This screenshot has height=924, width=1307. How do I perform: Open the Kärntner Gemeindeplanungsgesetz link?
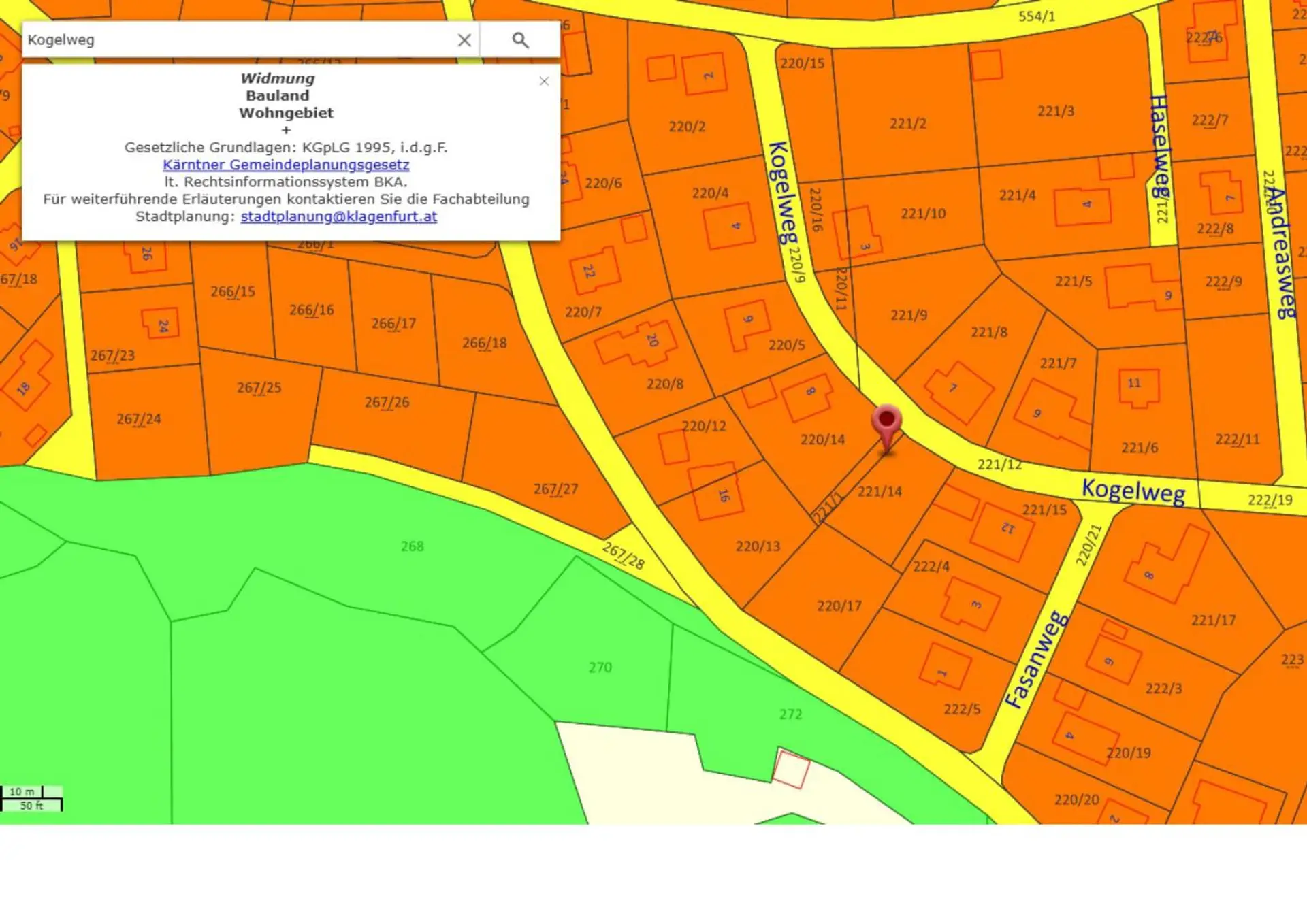tap(286, 165)
